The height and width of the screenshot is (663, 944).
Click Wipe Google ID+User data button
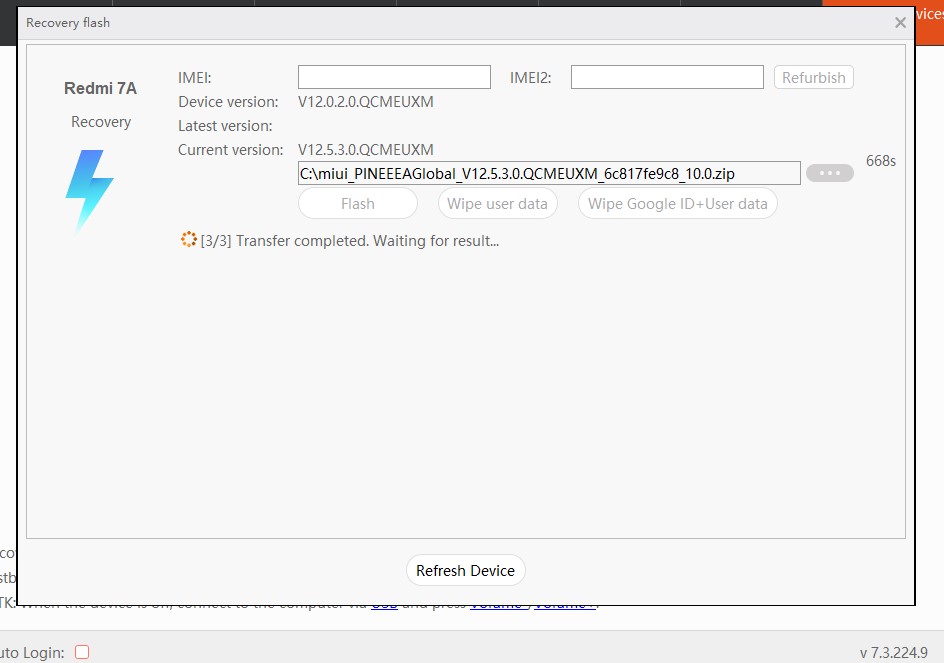677,204
